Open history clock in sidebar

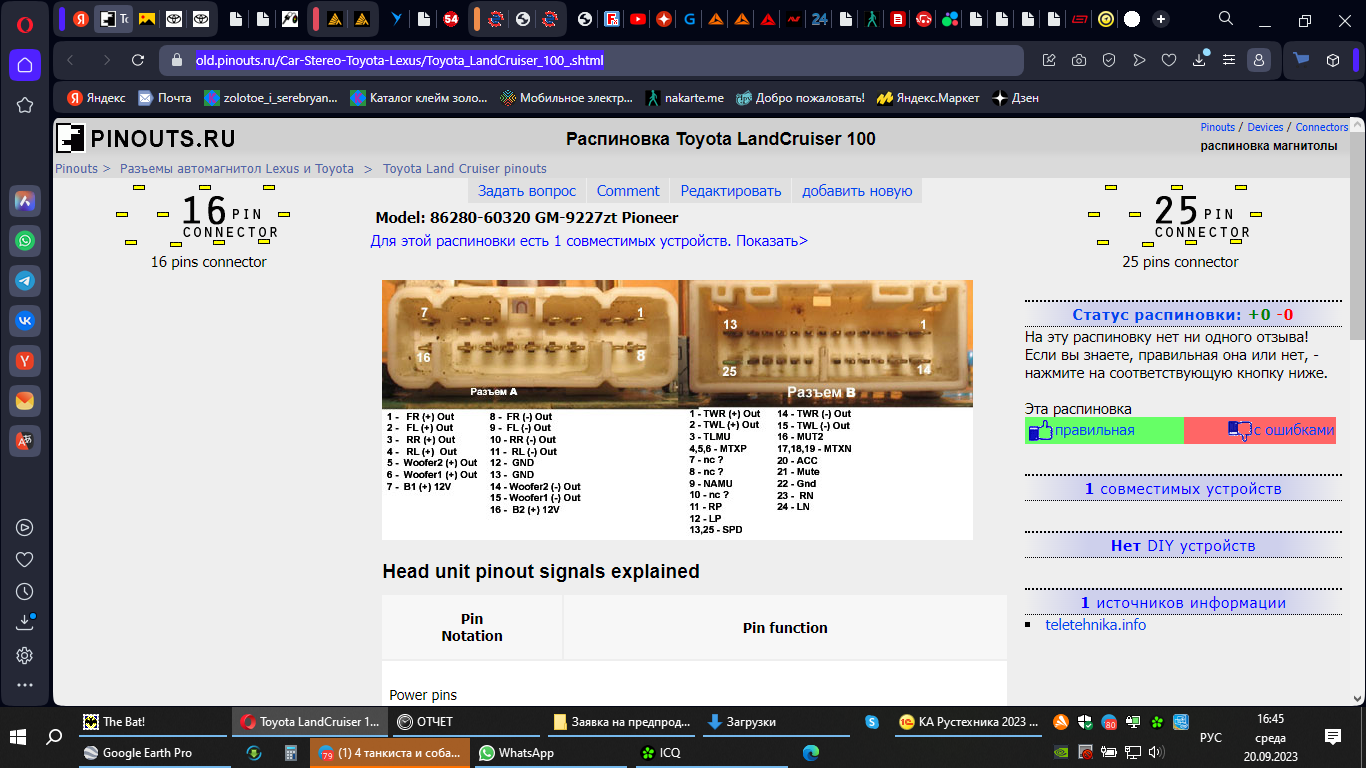25,591
